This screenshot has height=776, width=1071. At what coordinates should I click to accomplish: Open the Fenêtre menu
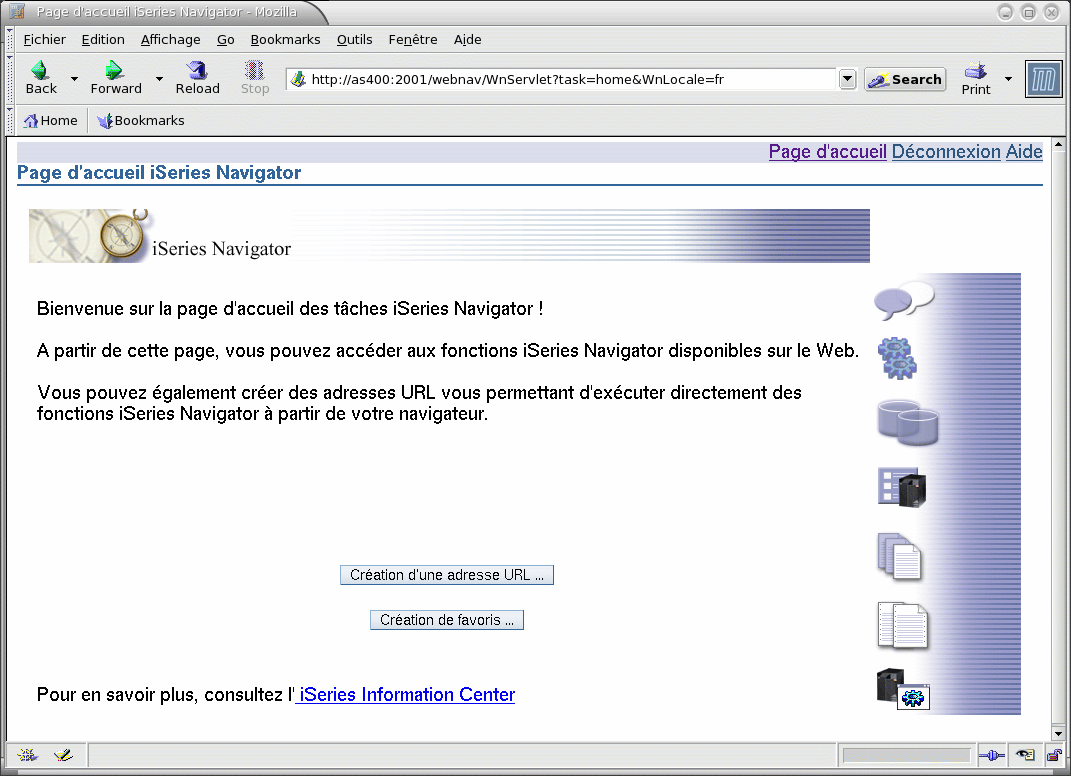413,40
